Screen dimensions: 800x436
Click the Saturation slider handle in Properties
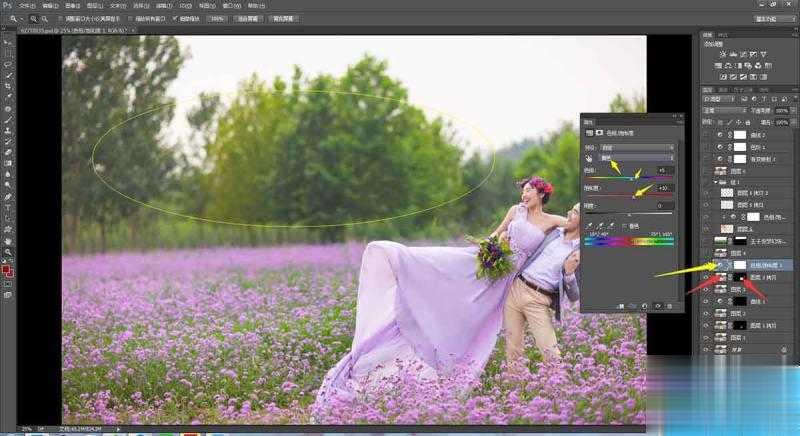point(634,196)
